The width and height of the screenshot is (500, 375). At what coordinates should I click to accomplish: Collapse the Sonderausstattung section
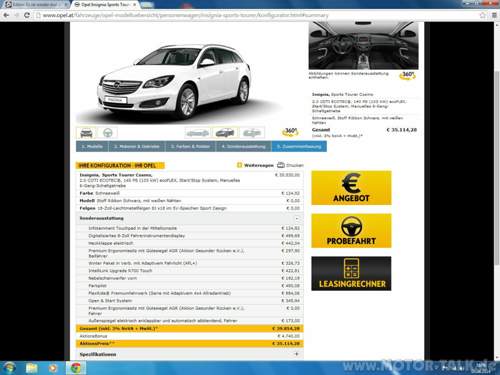pyautogui.click(x=297, y=218)
